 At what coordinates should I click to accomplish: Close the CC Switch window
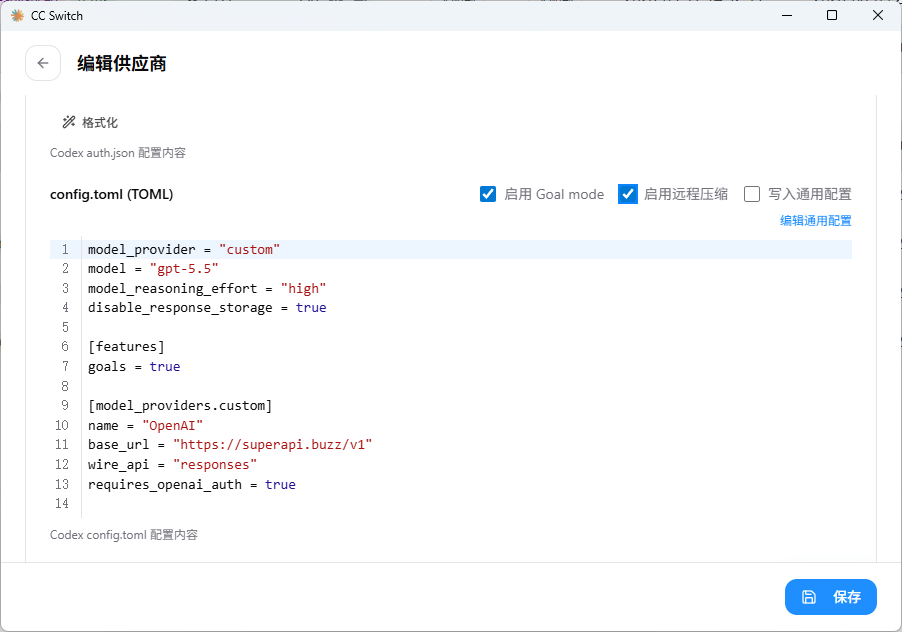[x=878, y=16]
